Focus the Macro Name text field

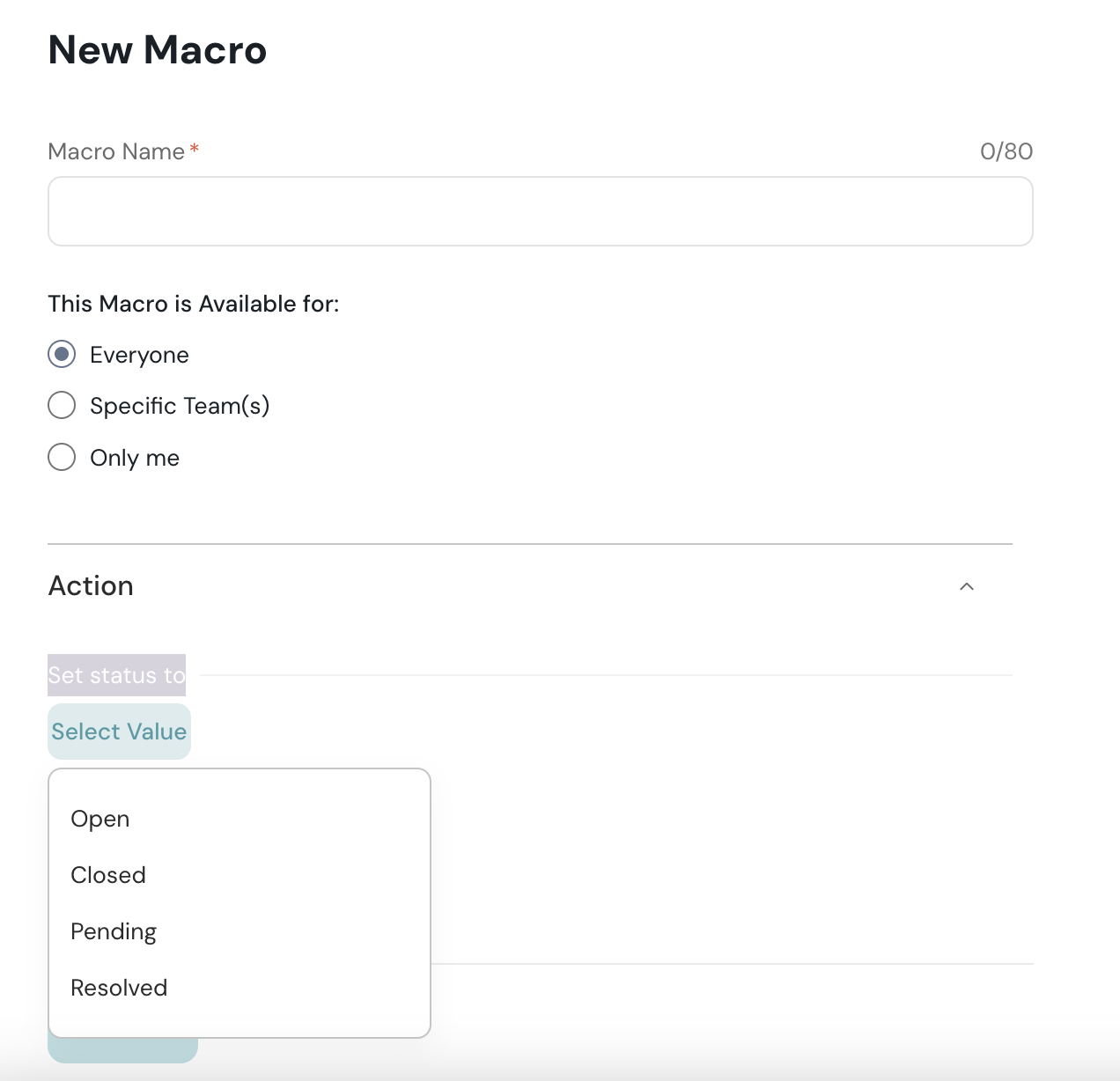(x=540, y=211)
